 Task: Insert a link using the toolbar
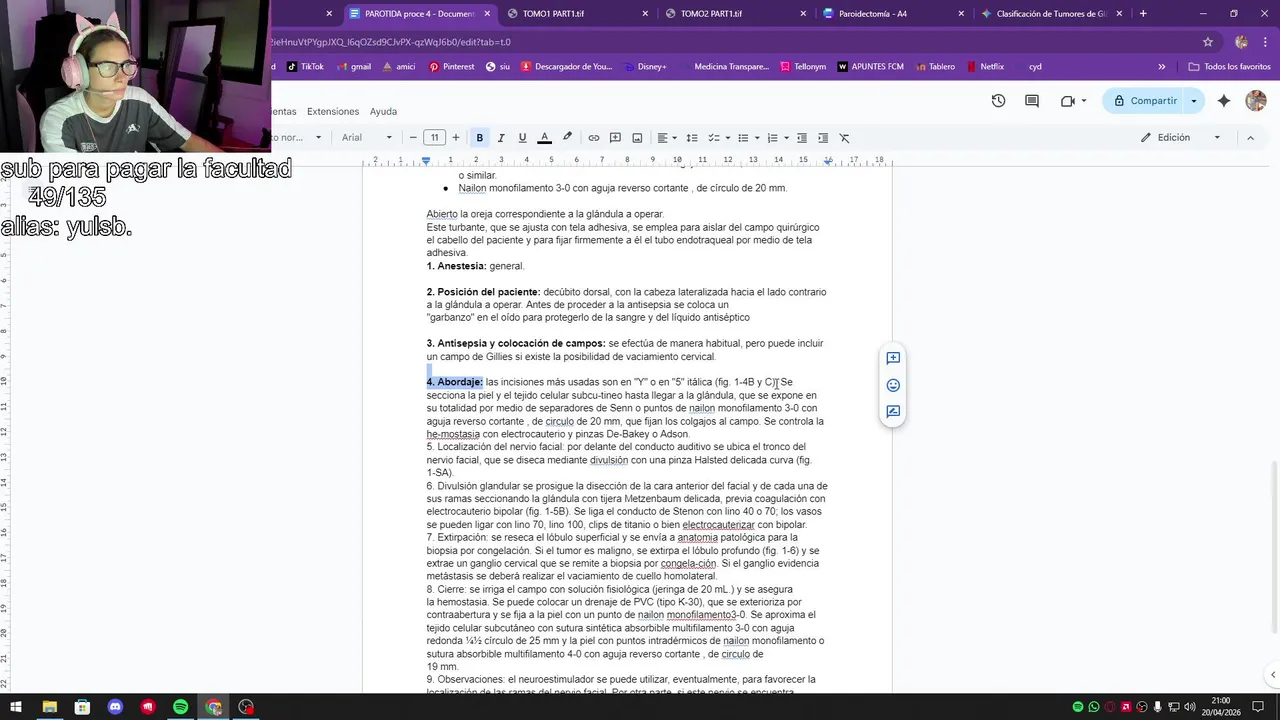[x=593, y=138]
